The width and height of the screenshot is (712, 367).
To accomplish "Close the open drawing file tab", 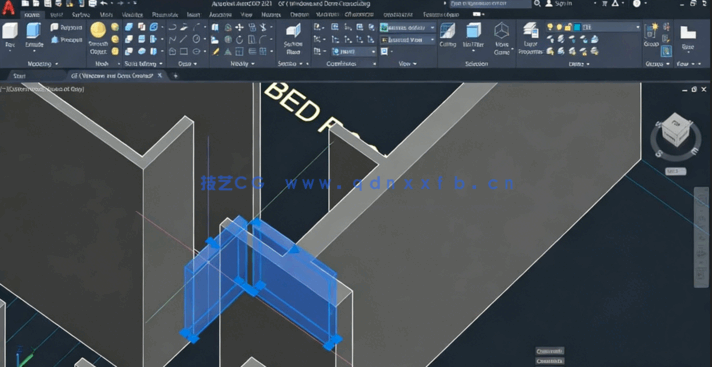I will pos(160,75).
